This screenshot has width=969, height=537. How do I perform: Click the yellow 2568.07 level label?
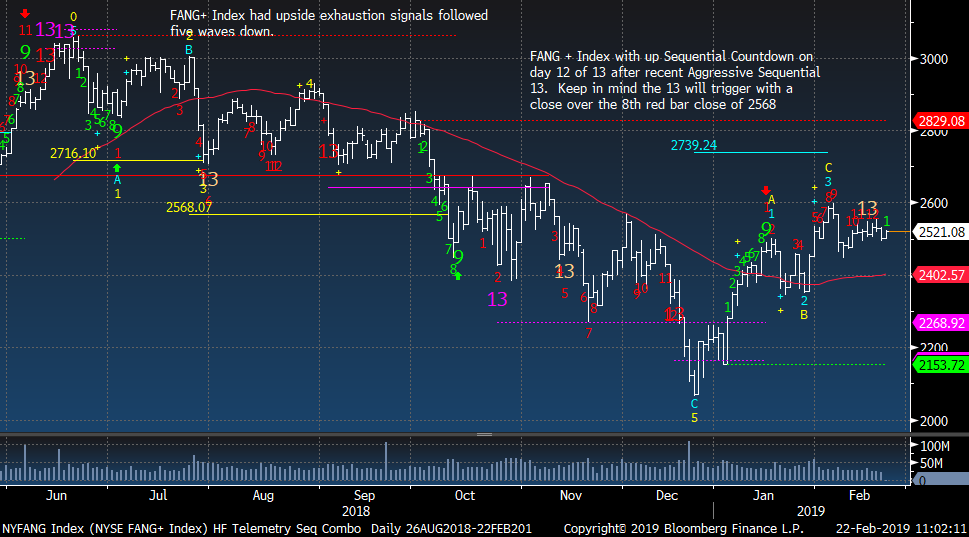pos(188,208)
